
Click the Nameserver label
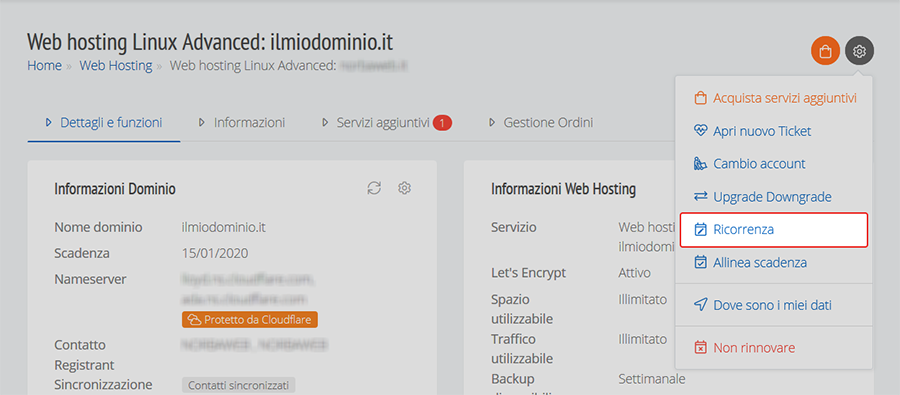coord(90,279)
